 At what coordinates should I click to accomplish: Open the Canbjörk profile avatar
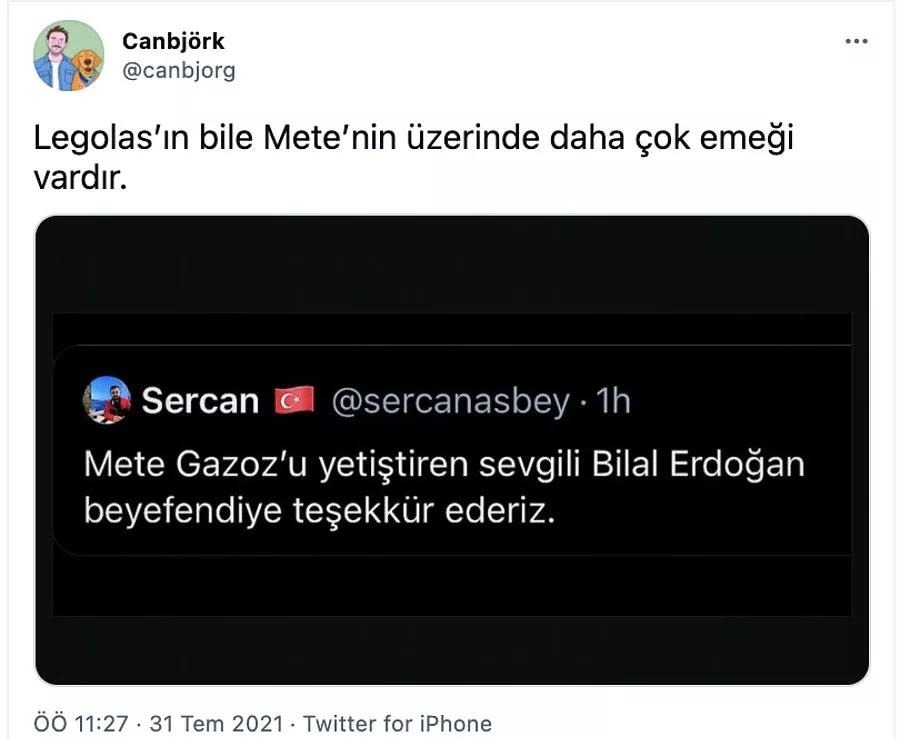68,55
